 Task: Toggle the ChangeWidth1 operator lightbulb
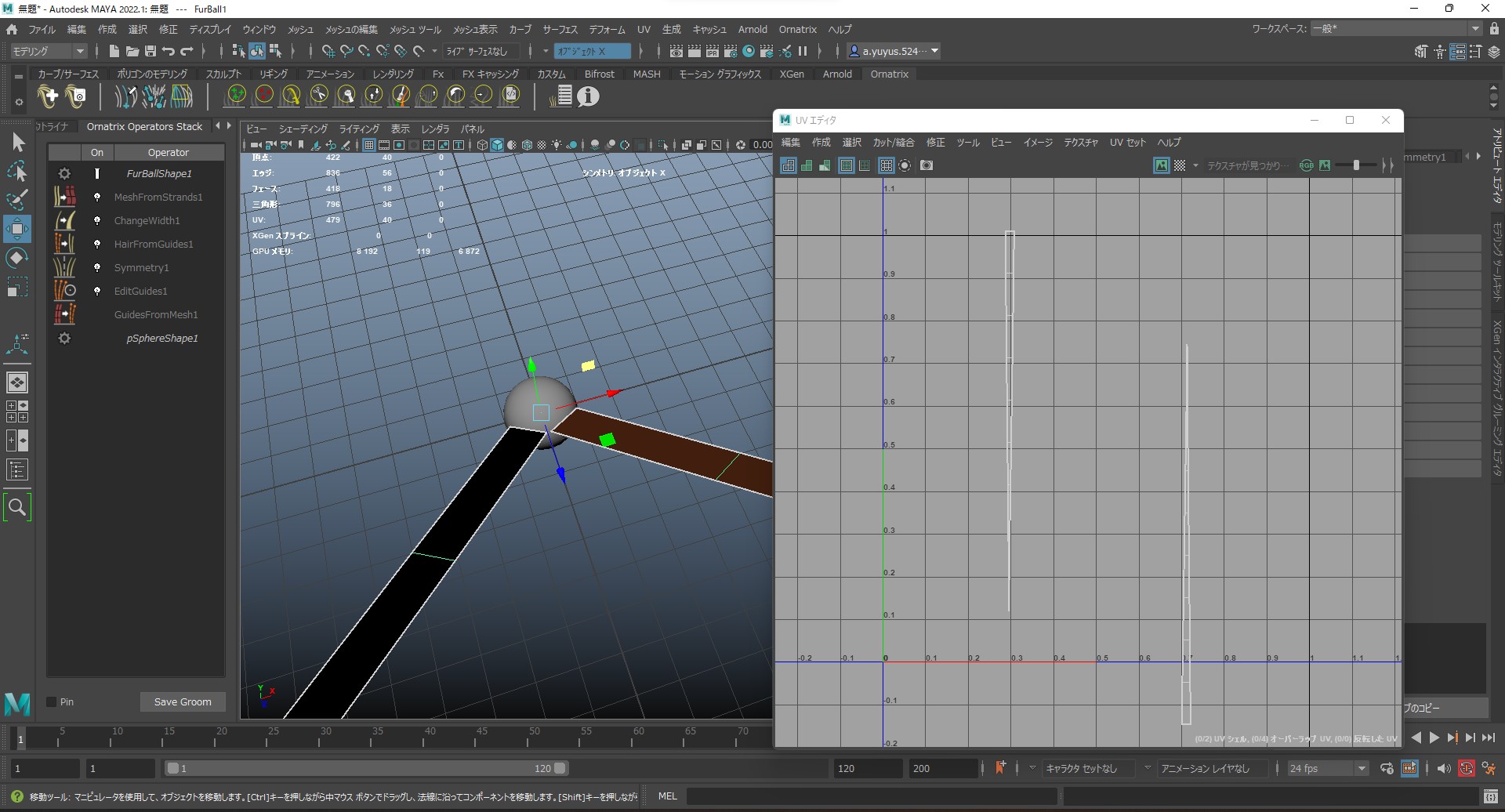(x=97, y=220)
